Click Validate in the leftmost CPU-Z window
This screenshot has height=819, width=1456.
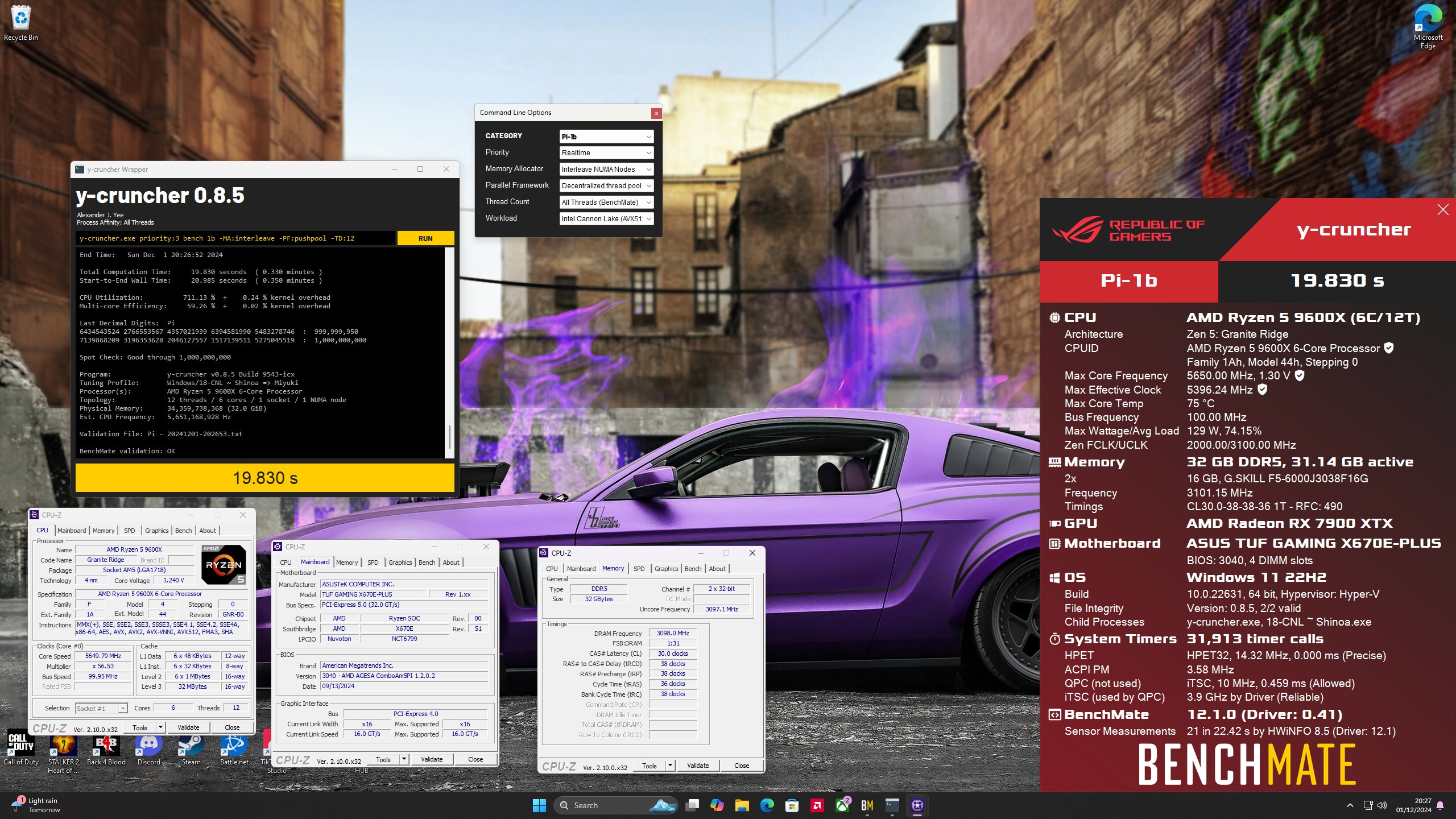(188, 727)
